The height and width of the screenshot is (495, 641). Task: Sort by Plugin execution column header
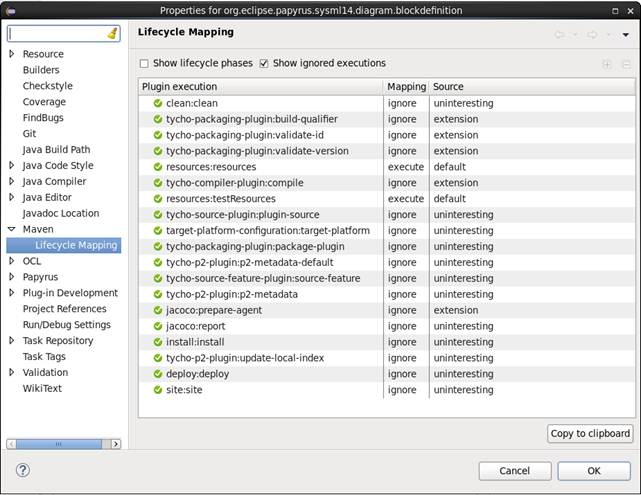click(x=261, y=87)
